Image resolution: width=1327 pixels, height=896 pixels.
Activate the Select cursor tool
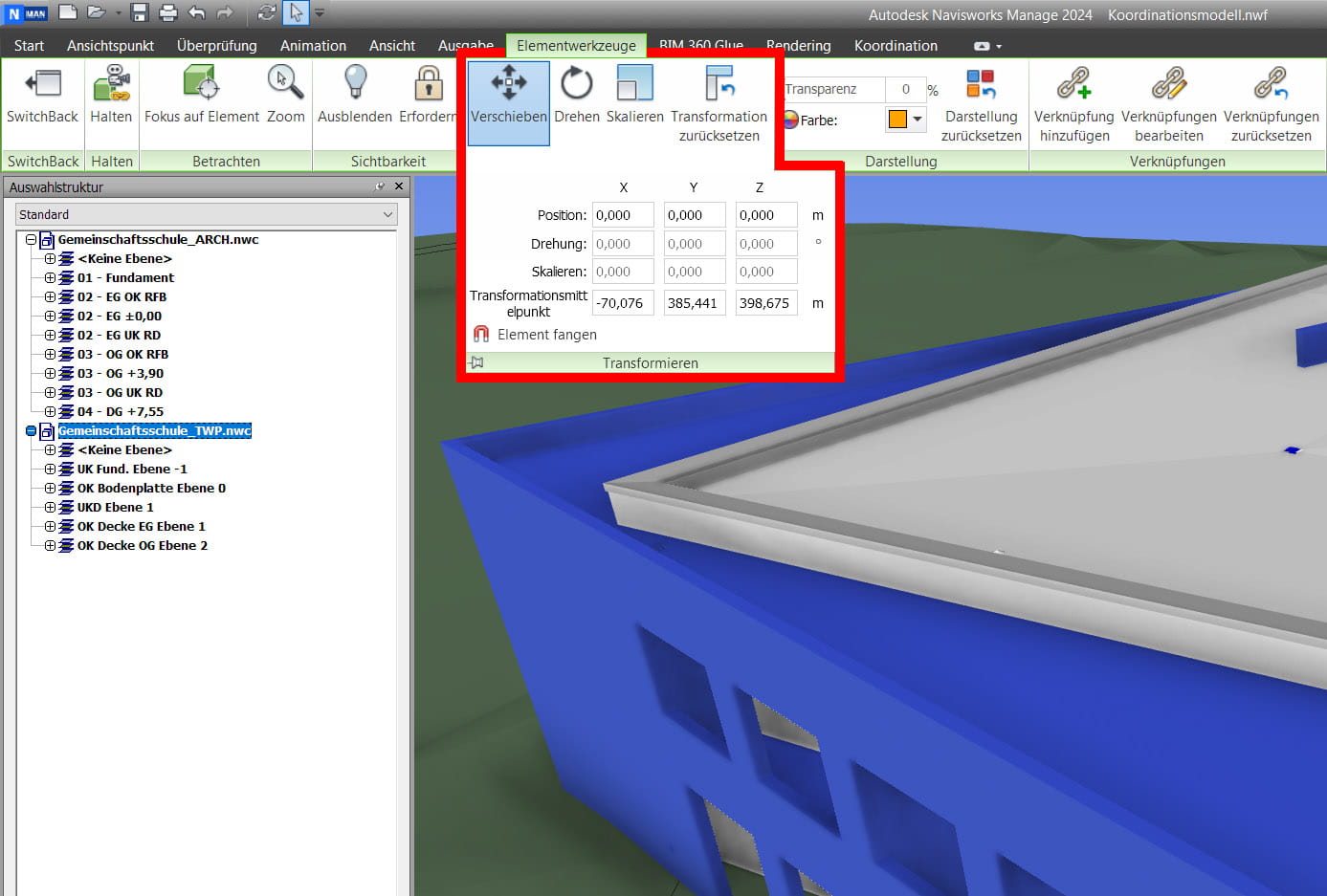point(296,12)
